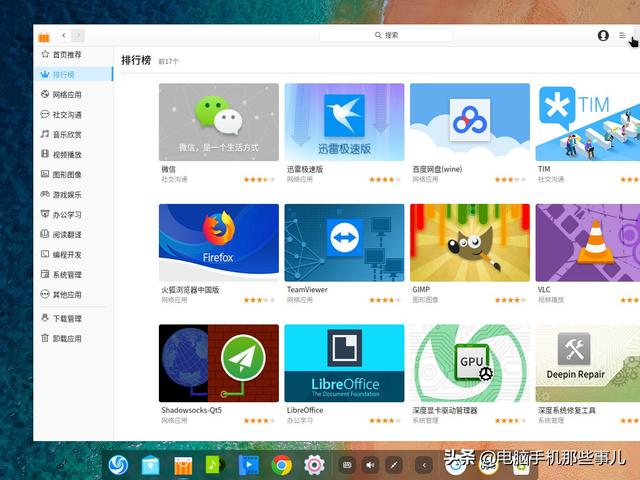640x480 pixels.
Task: Open the LibreOffice app tile
Action: 344,363
